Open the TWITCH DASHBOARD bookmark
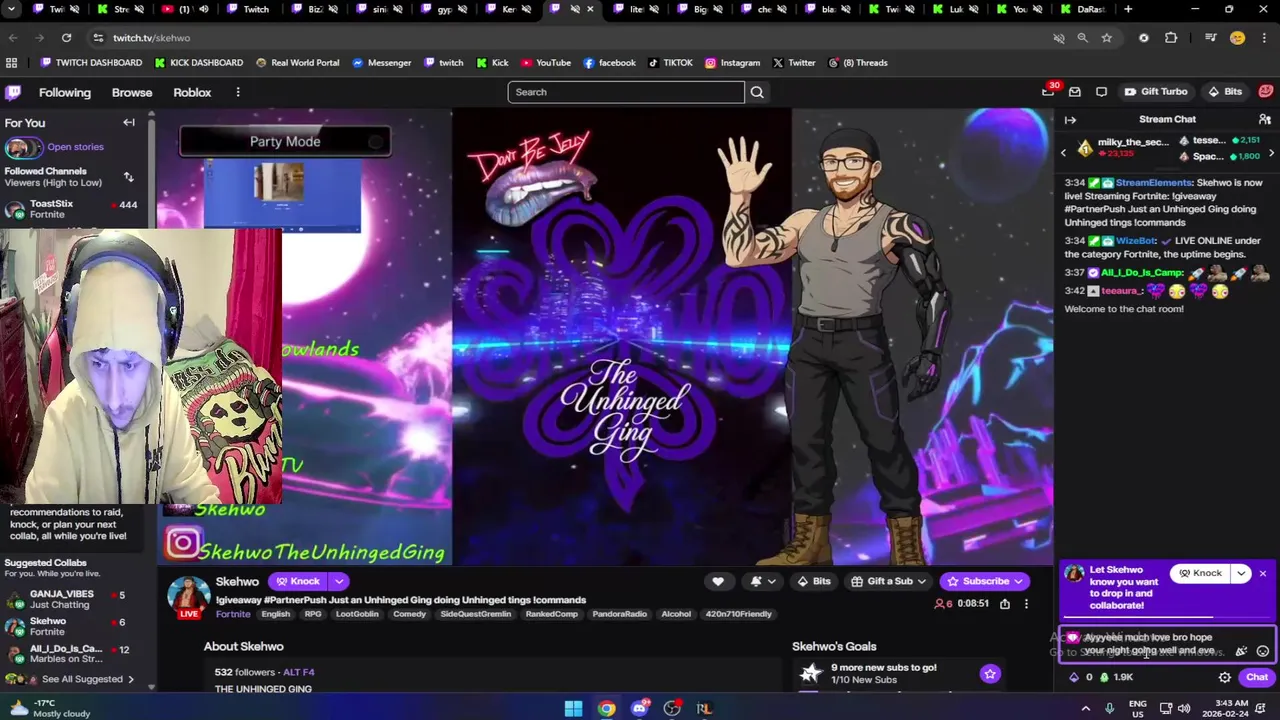Viewport: 1280px width, 720px height. [90, 62]
